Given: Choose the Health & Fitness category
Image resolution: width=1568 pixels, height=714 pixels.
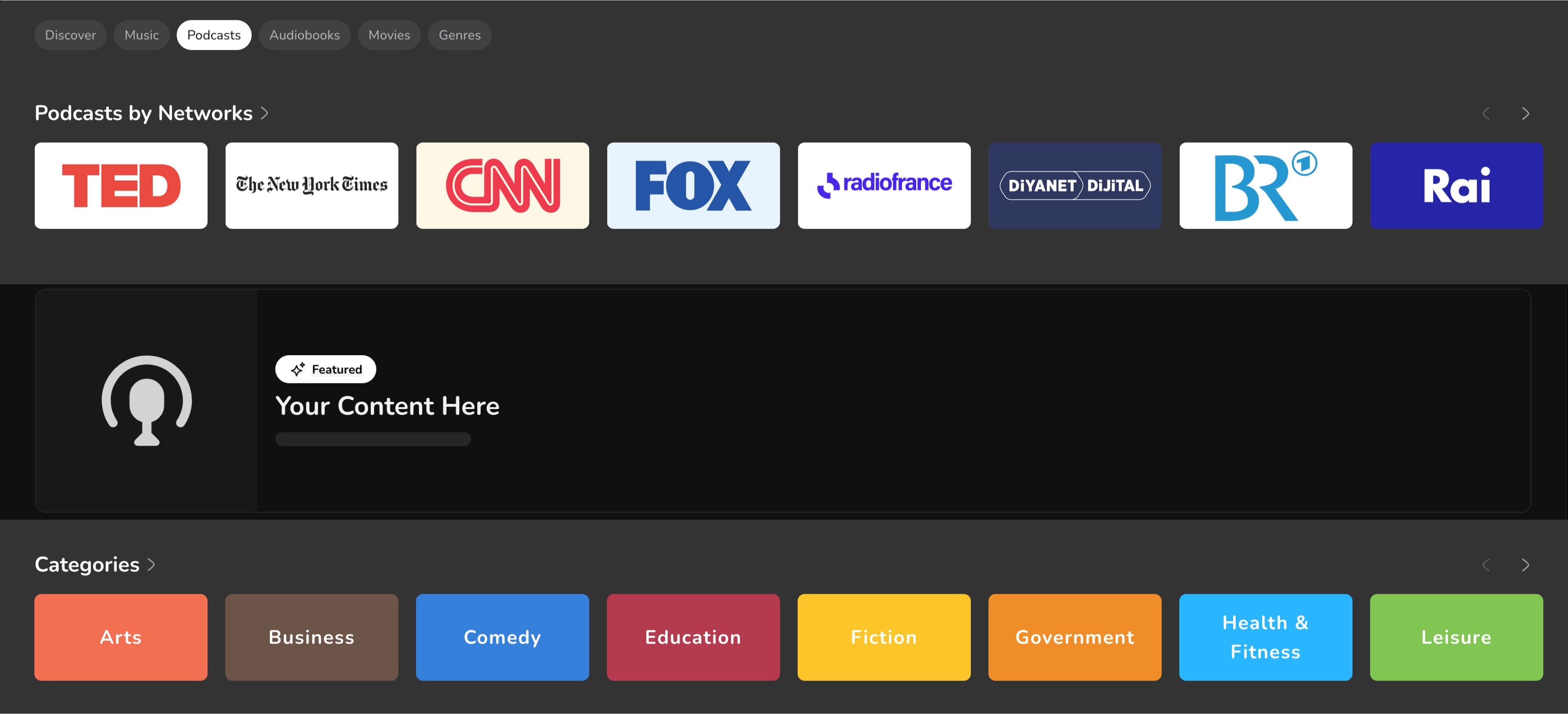Looking at the screenshot, I should [x=1266, y=637].
